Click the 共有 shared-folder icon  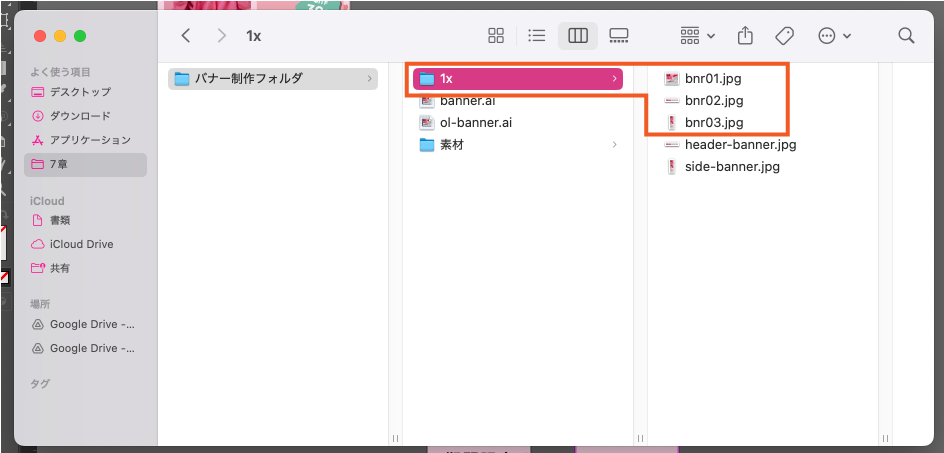pyautogui.click(x=38, y=268)
